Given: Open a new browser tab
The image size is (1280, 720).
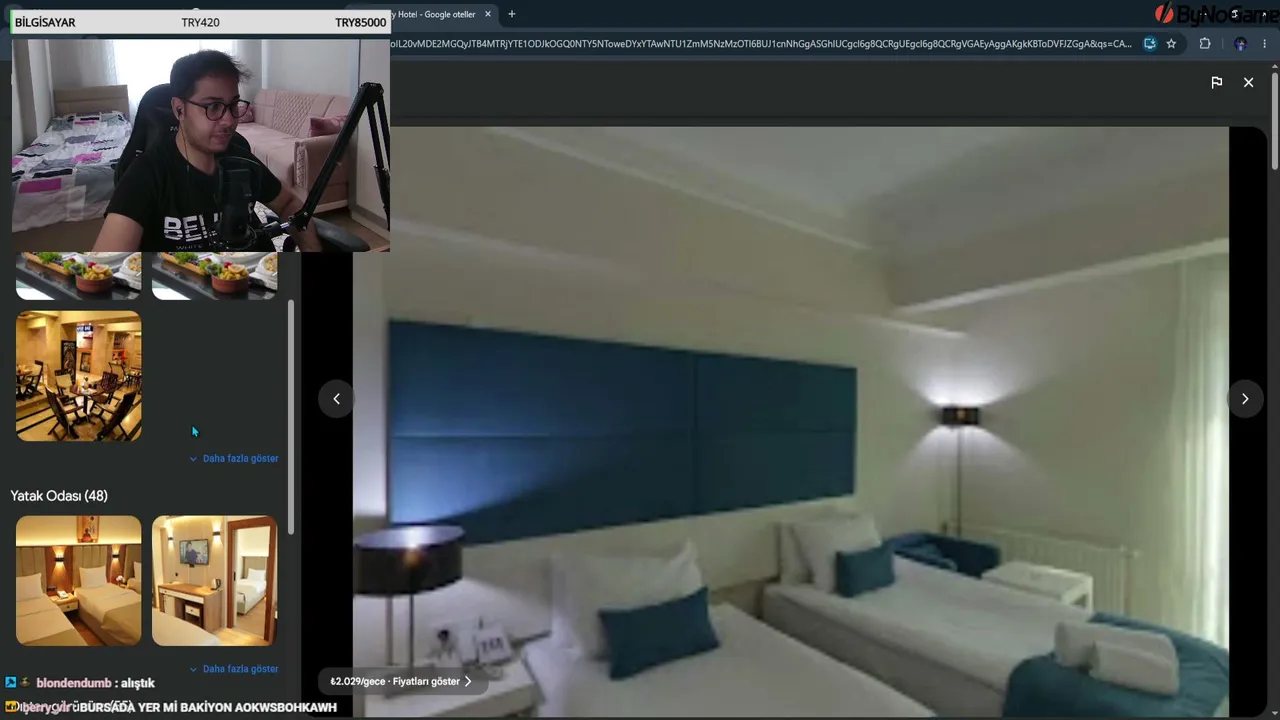Looking at the screenshot, I should click(512, 14).
